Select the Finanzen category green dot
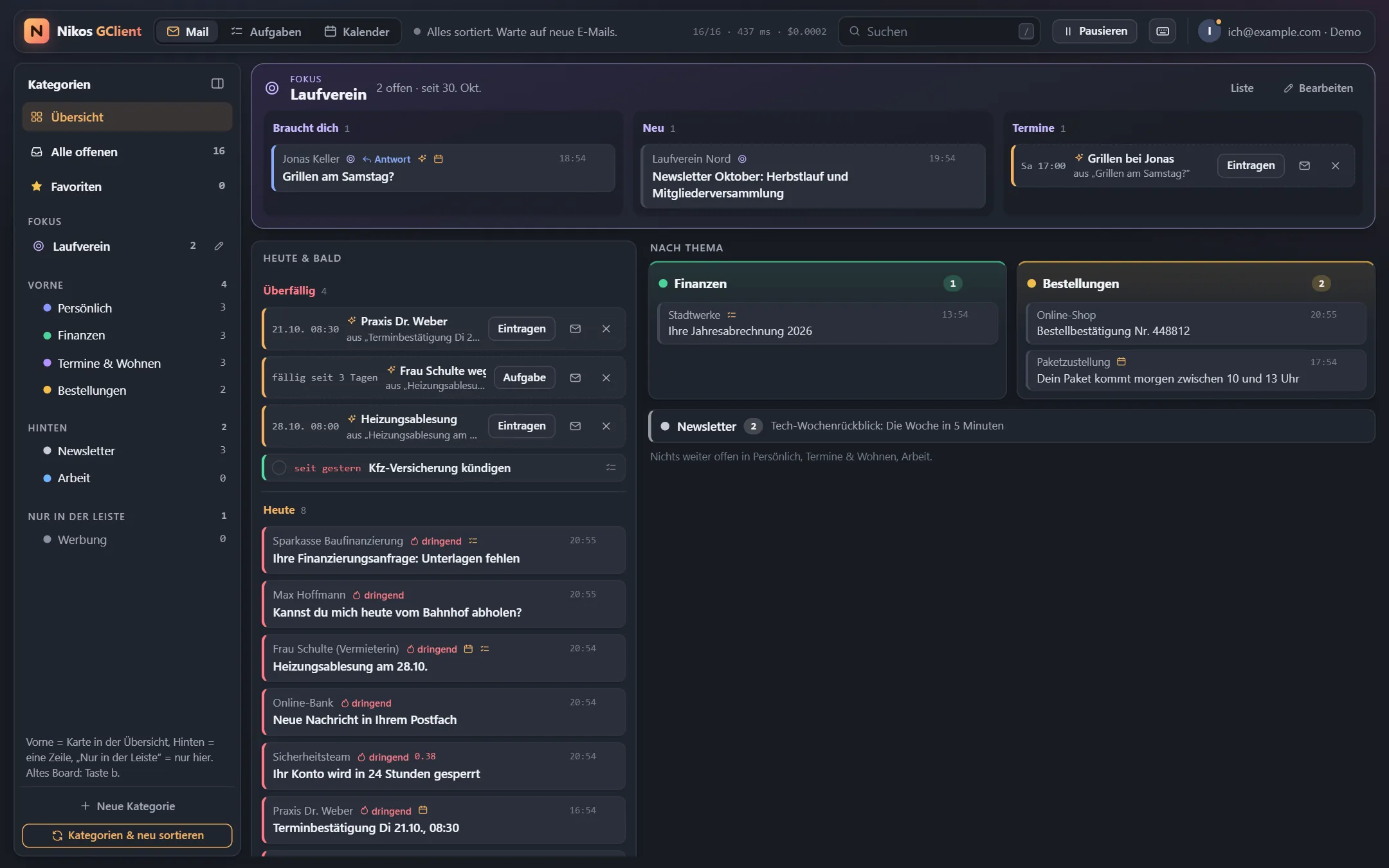The width and height of the screenshot is (1389, 868). 47,336
